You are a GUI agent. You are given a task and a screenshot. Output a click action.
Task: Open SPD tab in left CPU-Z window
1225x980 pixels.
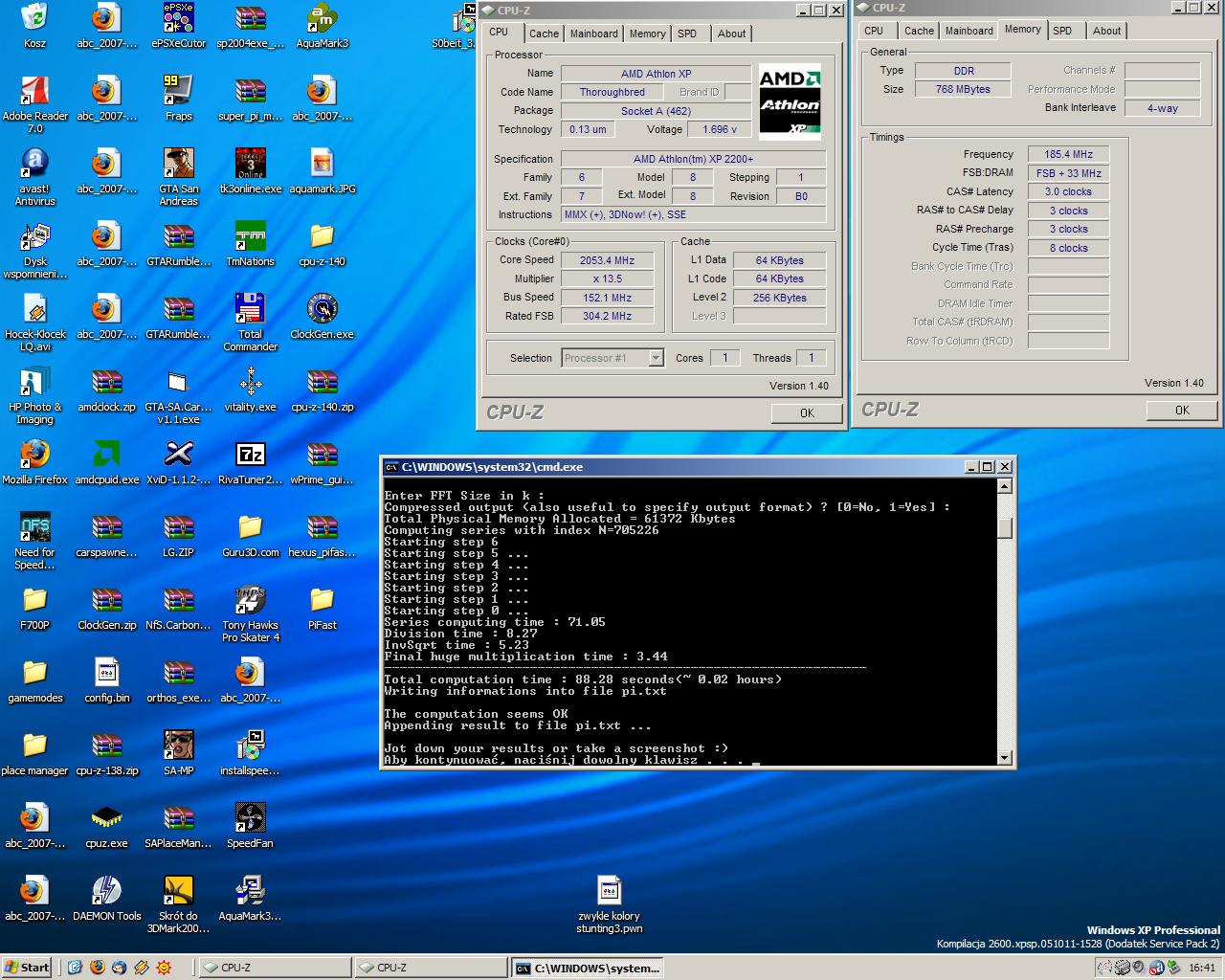(x=687, y=33)
